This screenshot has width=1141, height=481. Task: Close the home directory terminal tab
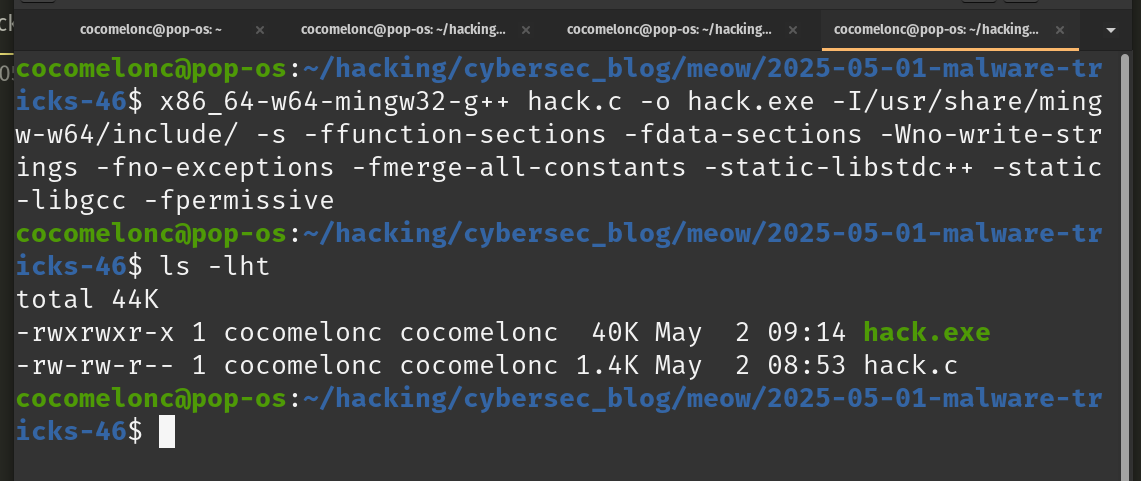coord(261,30)
